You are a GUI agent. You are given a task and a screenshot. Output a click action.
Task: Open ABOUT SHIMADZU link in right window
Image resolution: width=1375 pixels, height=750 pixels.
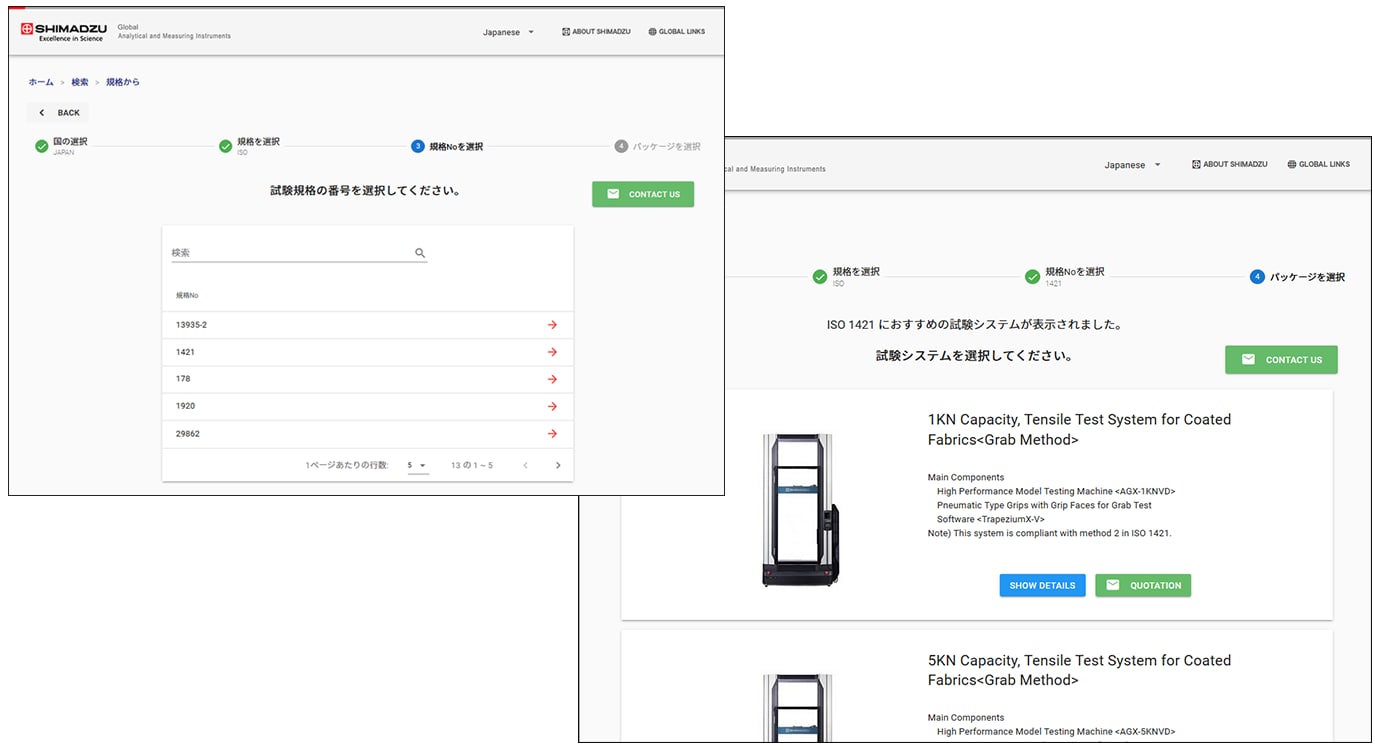click(1230, 164)
